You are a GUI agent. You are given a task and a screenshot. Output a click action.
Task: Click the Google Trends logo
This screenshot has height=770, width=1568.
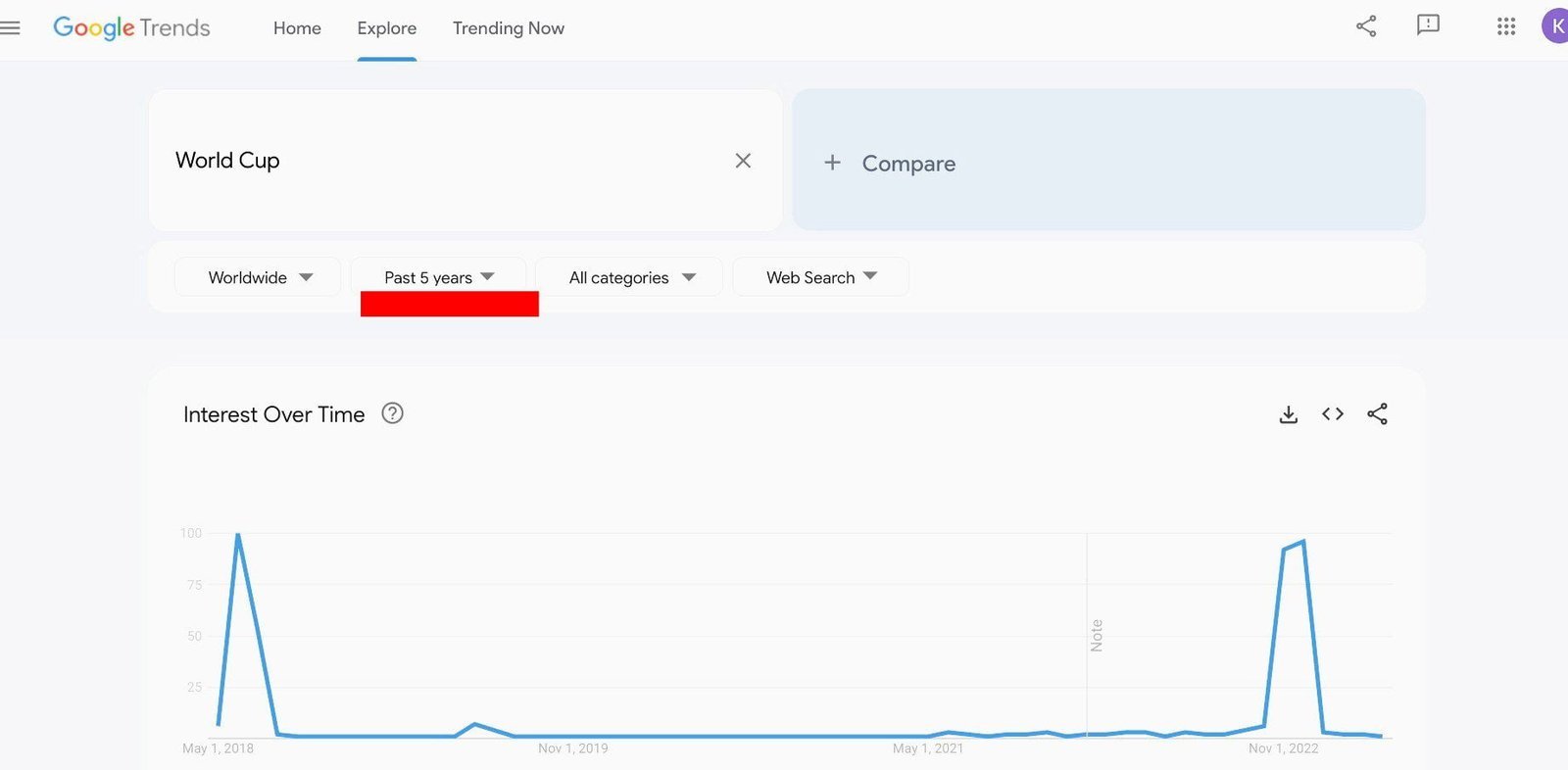click(131, 28)
